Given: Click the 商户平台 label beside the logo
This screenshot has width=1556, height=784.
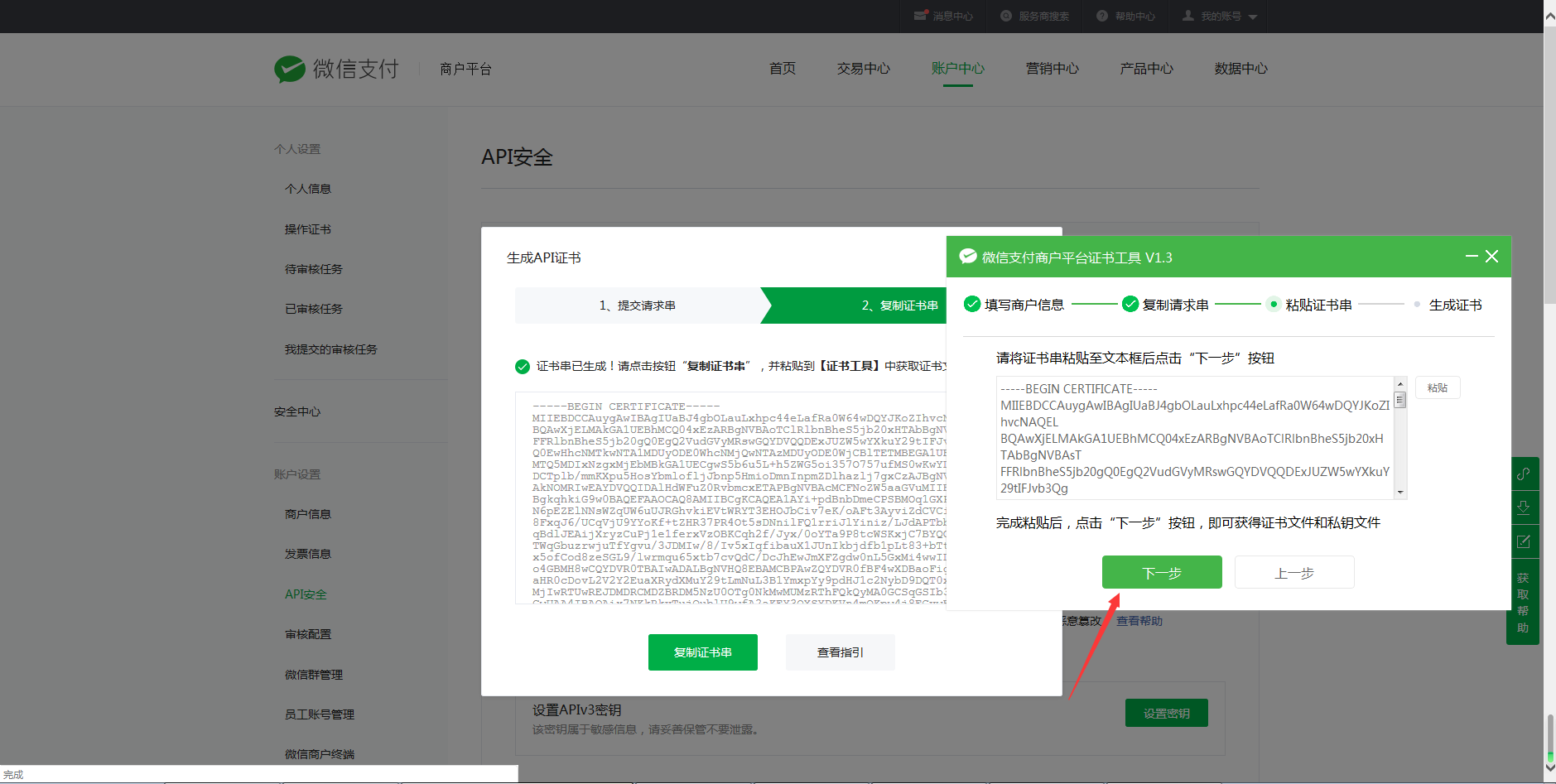Looking at the screenshot, I should coord(466,69).
